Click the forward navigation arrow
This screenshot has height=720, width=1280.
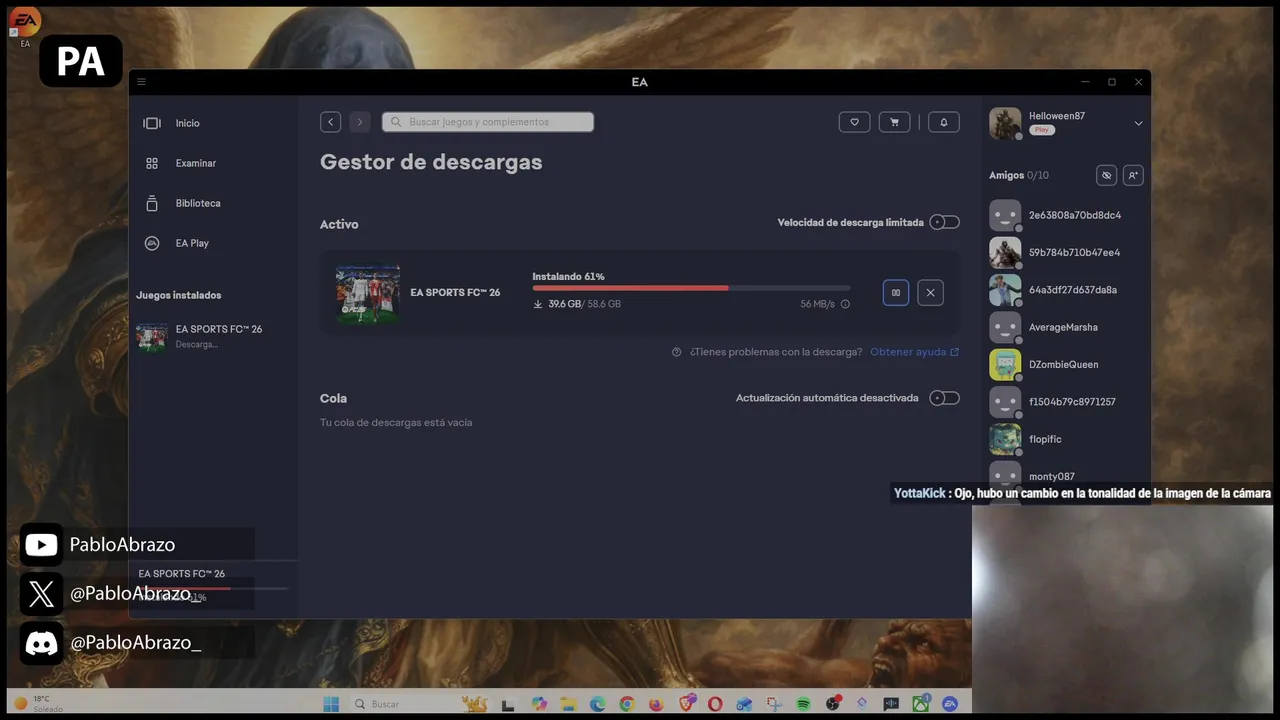(x=360, y=122)
